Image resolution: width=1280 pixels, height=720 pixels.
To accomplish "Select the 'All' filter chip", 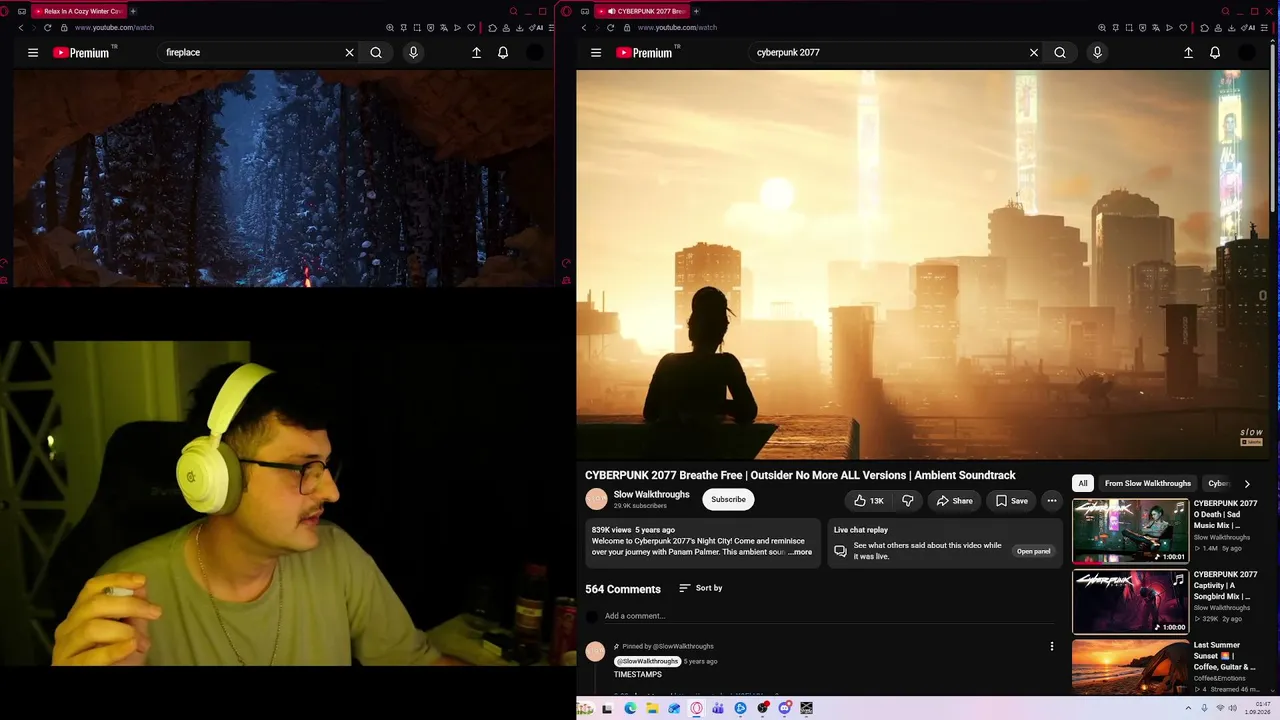I will [x=1083, y=484].
